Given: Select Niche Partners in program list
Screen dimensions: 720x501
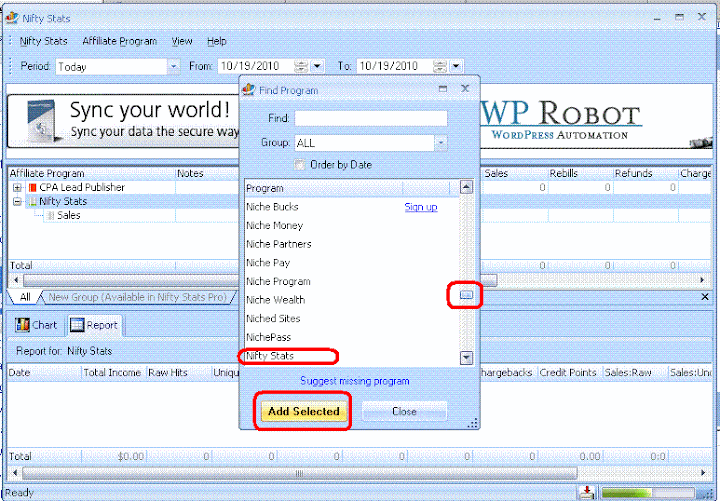Looking at the screenshot, I should pos(279,244).
